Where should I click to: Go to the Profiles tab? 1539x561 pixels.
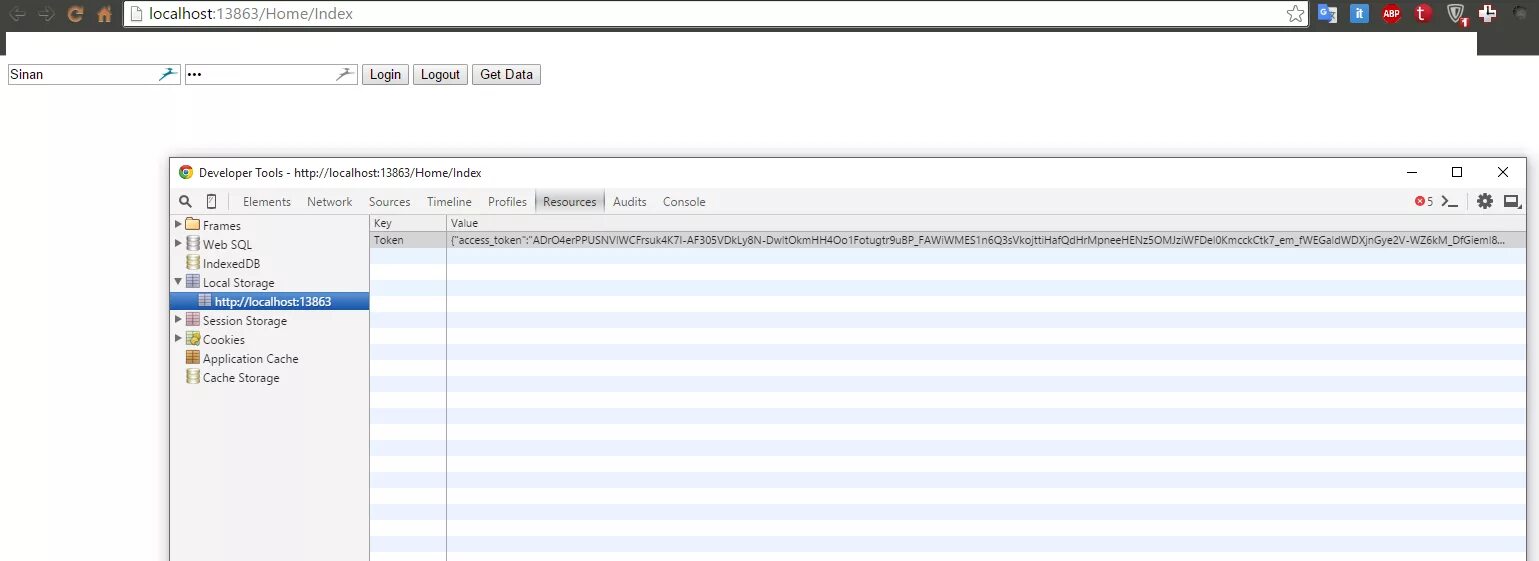tap(507, 202)
